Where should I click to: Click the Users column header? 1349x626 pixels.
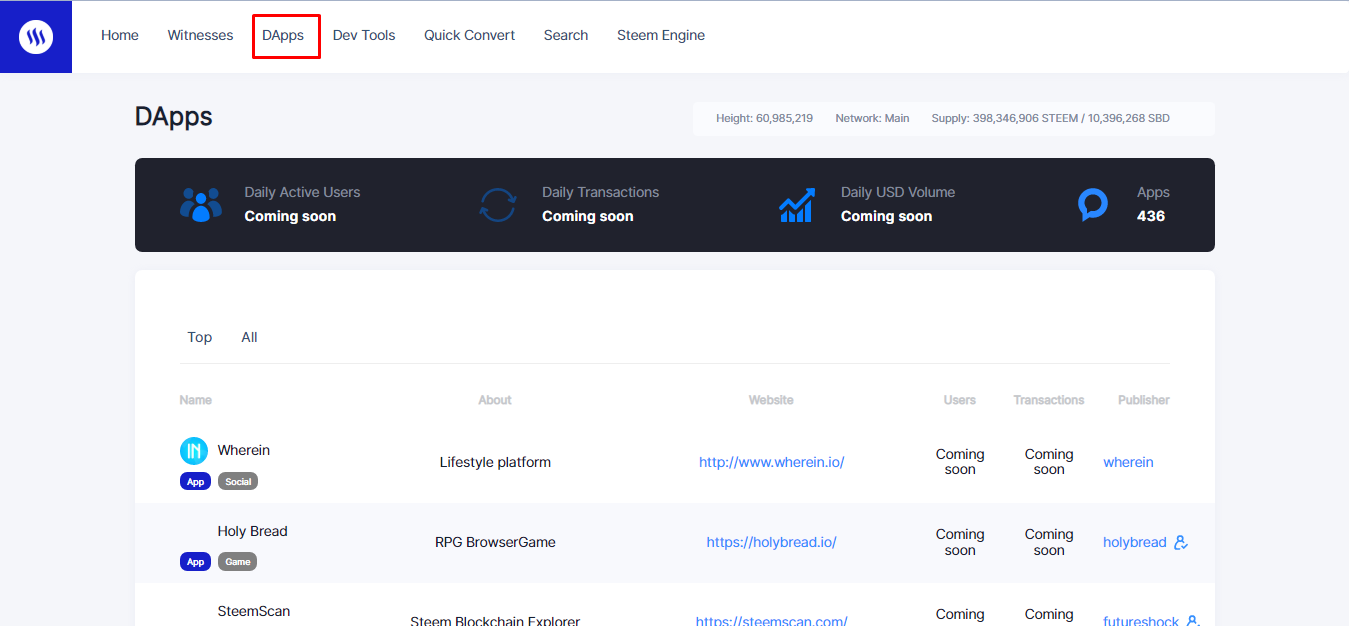tap(960, 400)
